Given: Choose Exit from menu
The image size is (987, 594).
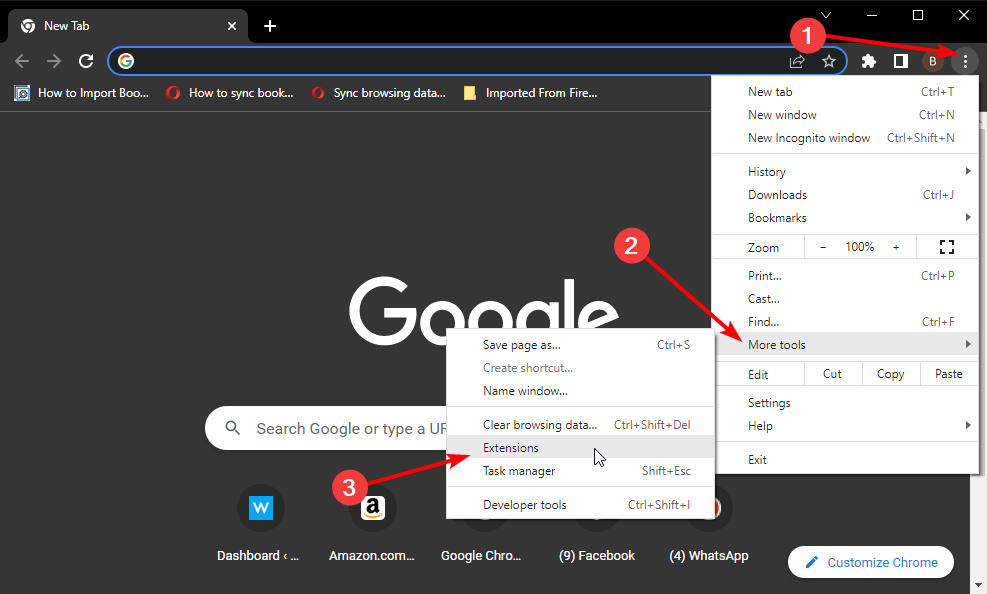Looking at the screenshot, I should (x=845, y=460).
